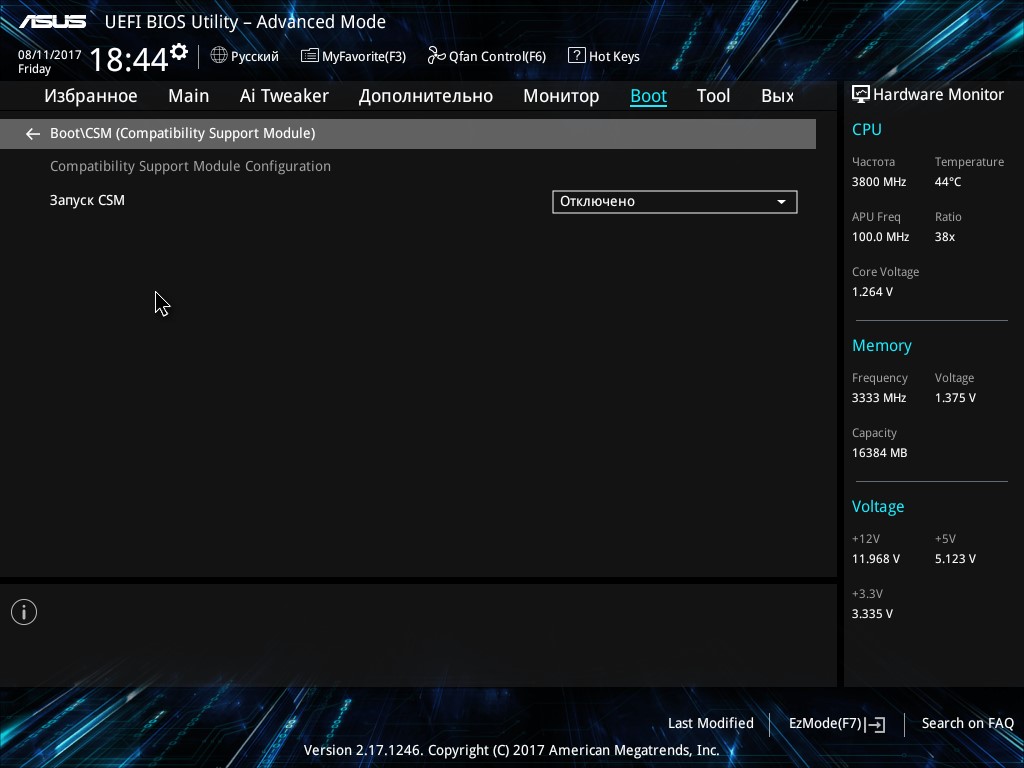1024x768 pixels.
Task: Click the info icon in help panel
Action: pos(24,612)
